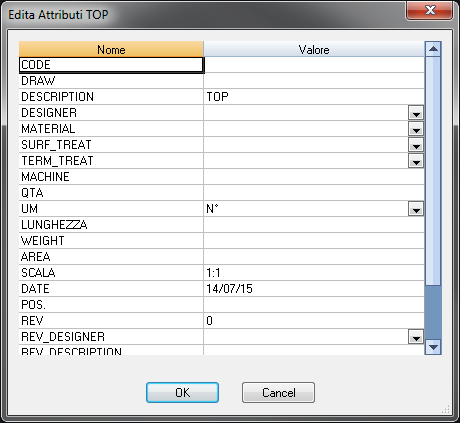460x423 pixels.
Task: Select the Valore column header
Action: tap(314, 49)
